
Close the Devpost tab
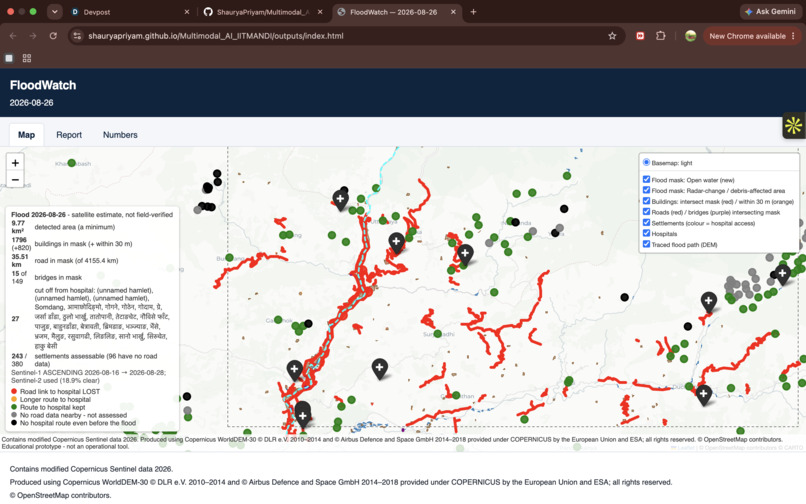coord(187,12)
